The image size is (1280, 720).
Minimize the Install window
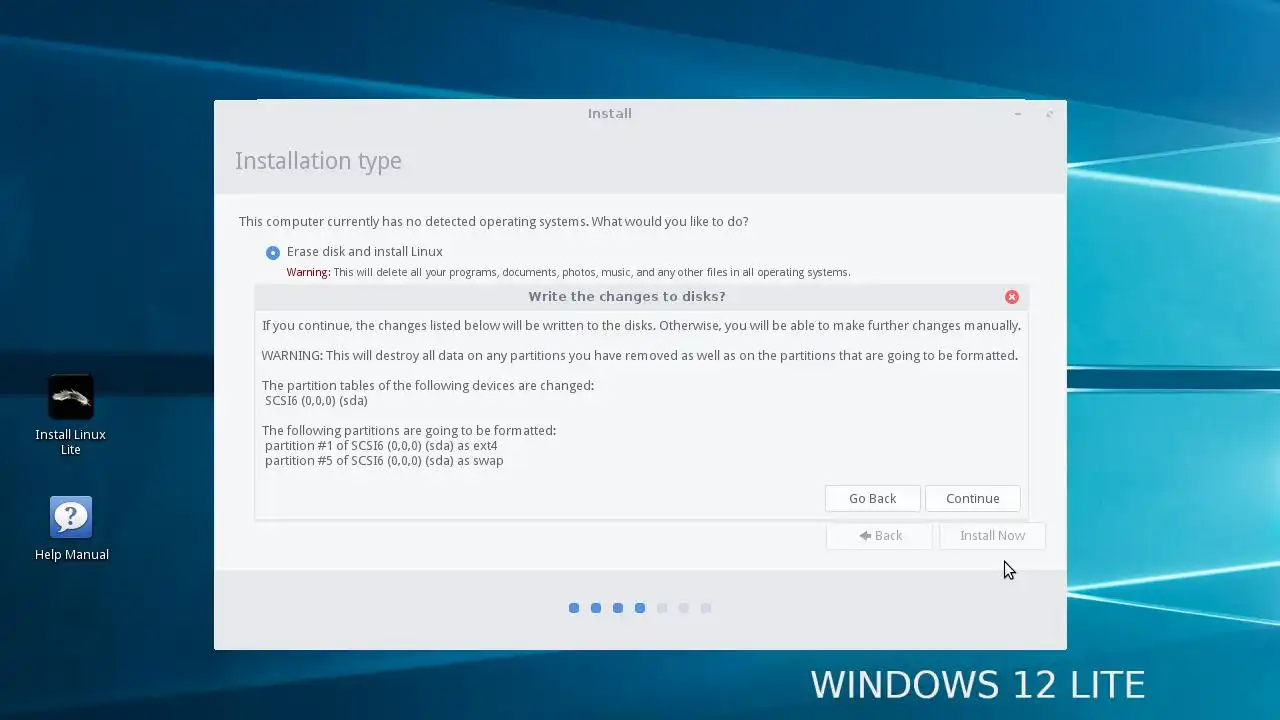[x=1017, y=114]
